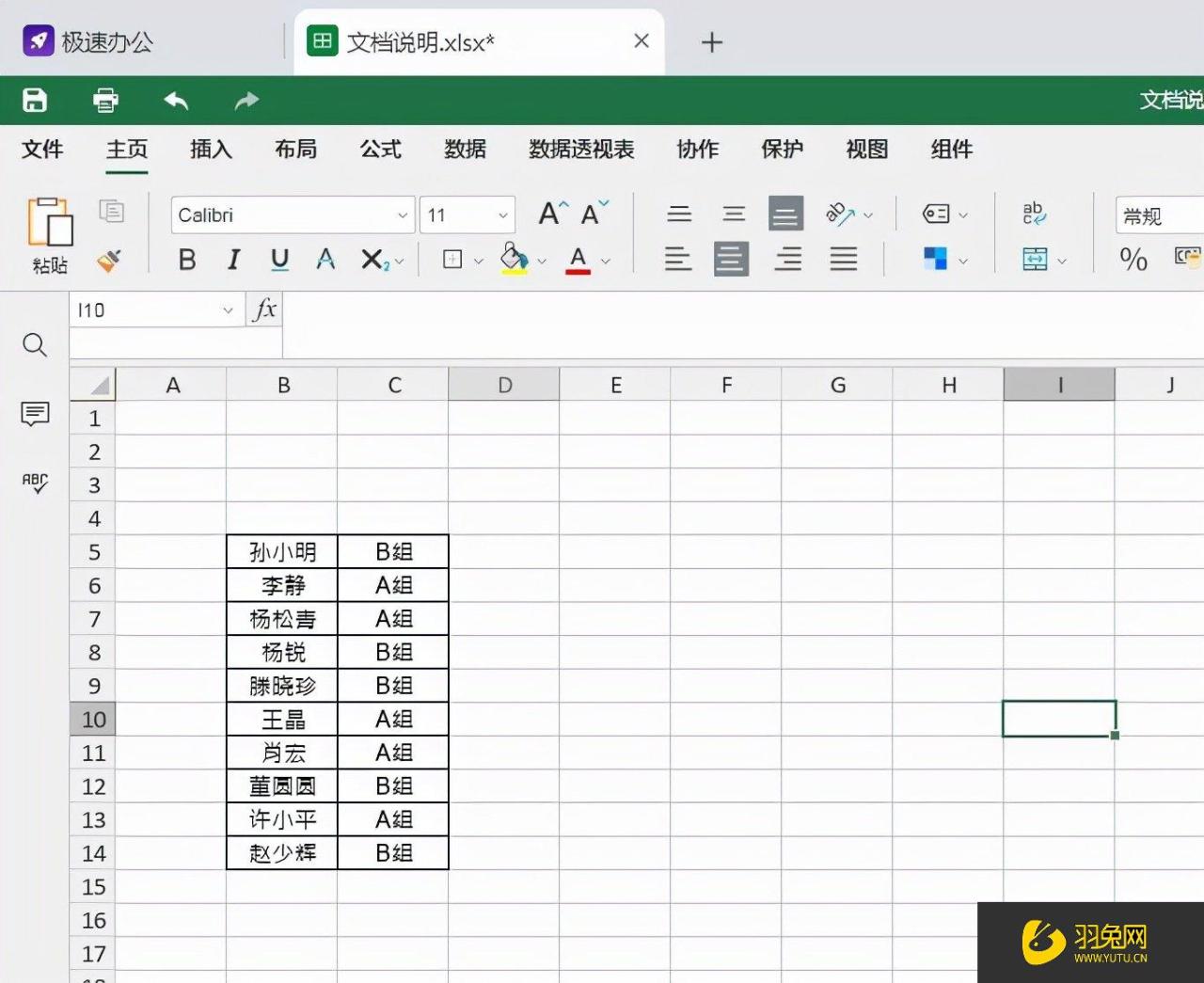Expand the border style dropdown arrow
Screen dimensions: 1204x983
tap(478, 262)
